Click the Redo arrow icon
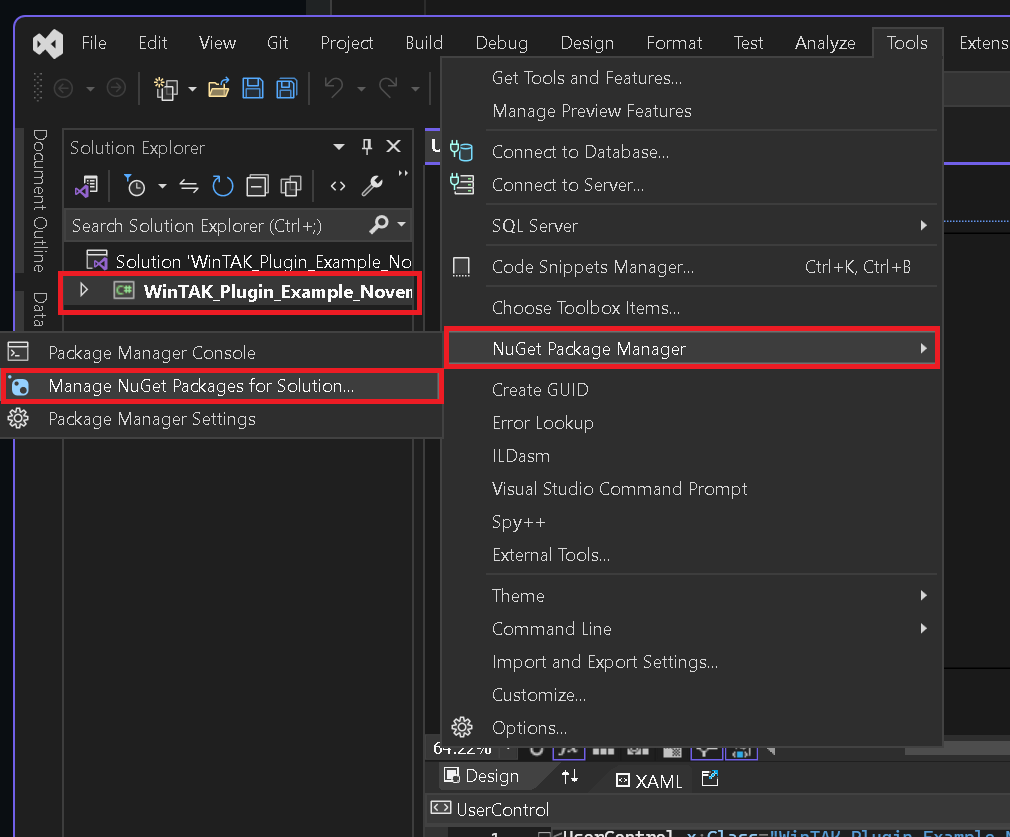1010x837 pixels. point(388,87)
